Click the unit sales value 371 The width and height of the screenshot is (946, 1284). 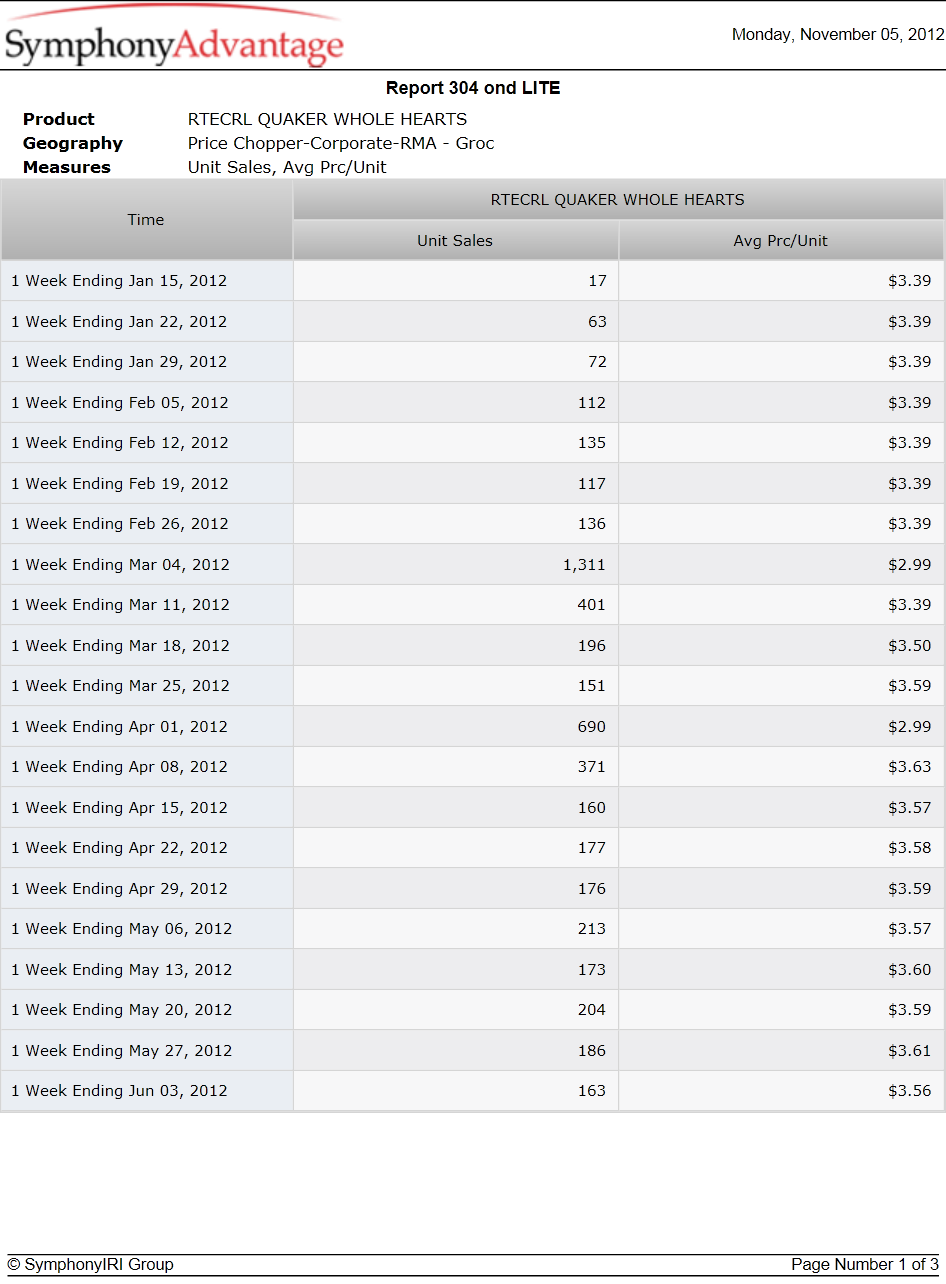tap(592, 767)
